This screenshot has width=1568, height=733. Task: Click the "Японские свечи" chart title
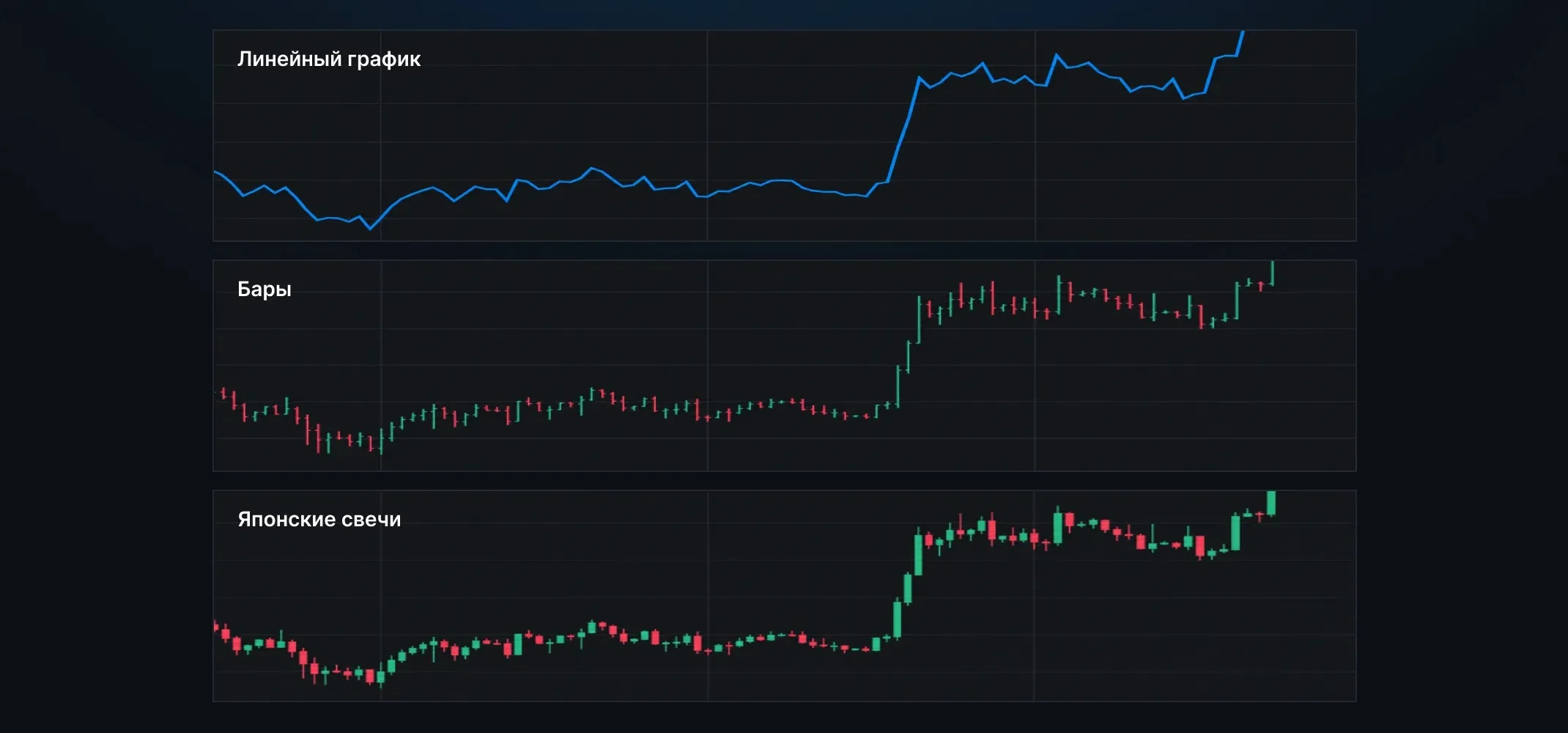(x=319, y=520)
